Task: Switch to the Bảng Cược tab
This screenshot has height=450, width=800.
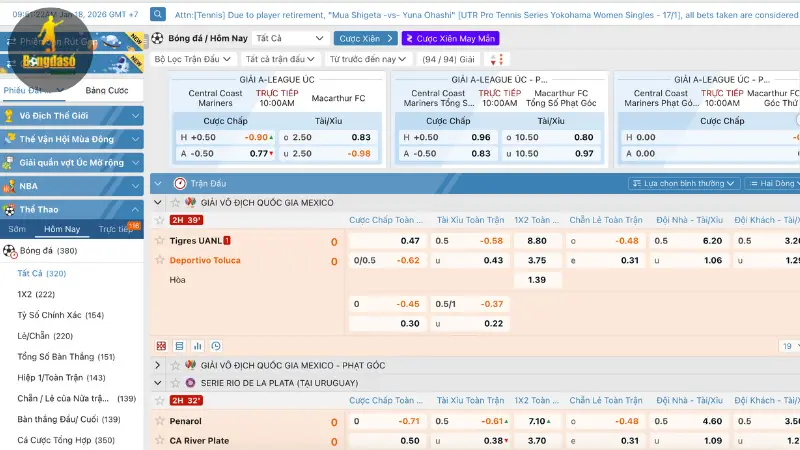Action: pyautogui.click(x=107, y=90)
